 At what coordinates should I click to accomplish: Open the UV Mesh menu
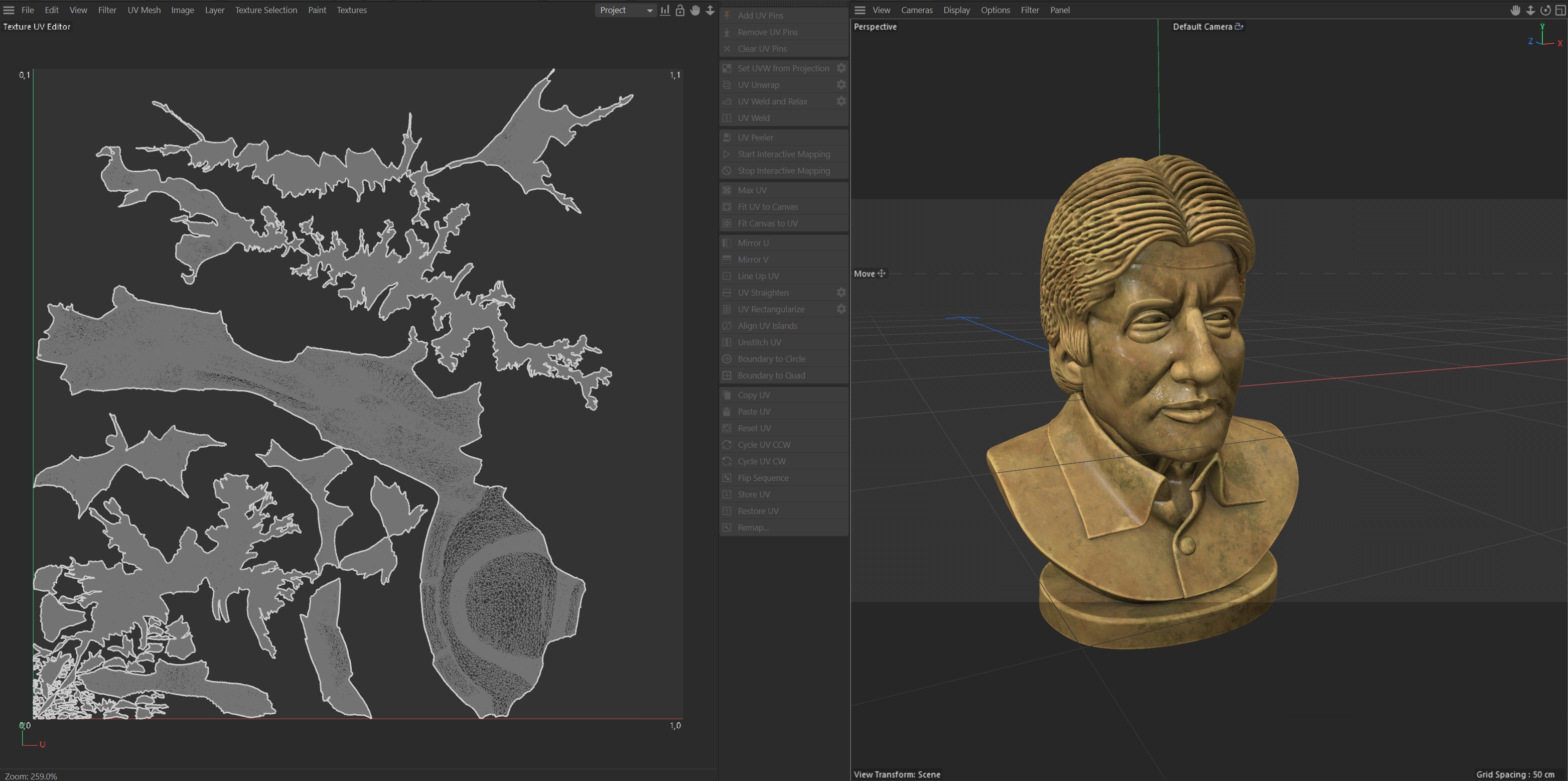coord(145,11)
